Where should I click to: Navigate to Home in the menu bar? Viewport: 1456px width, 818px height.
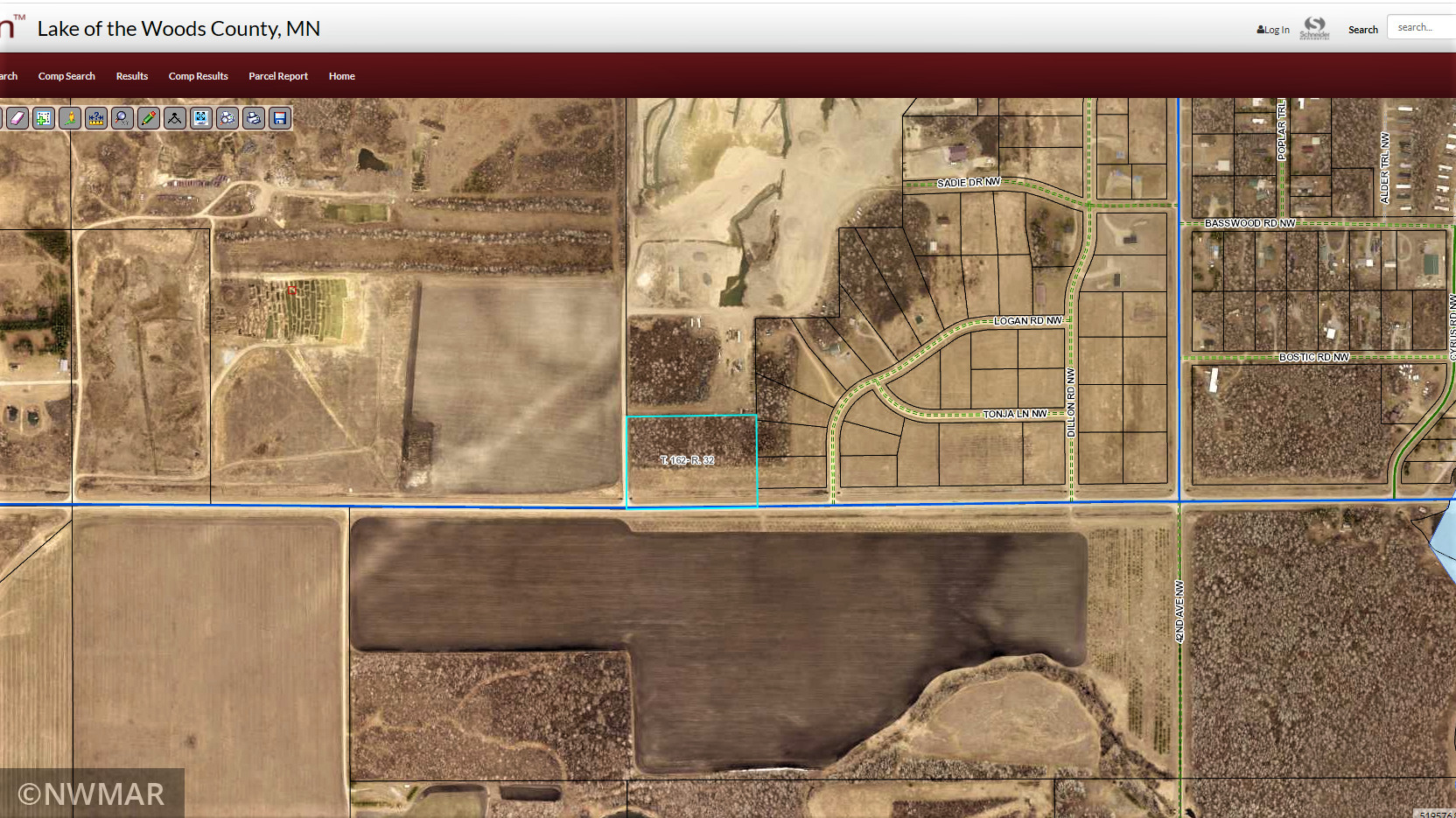(x=342, y=76)
